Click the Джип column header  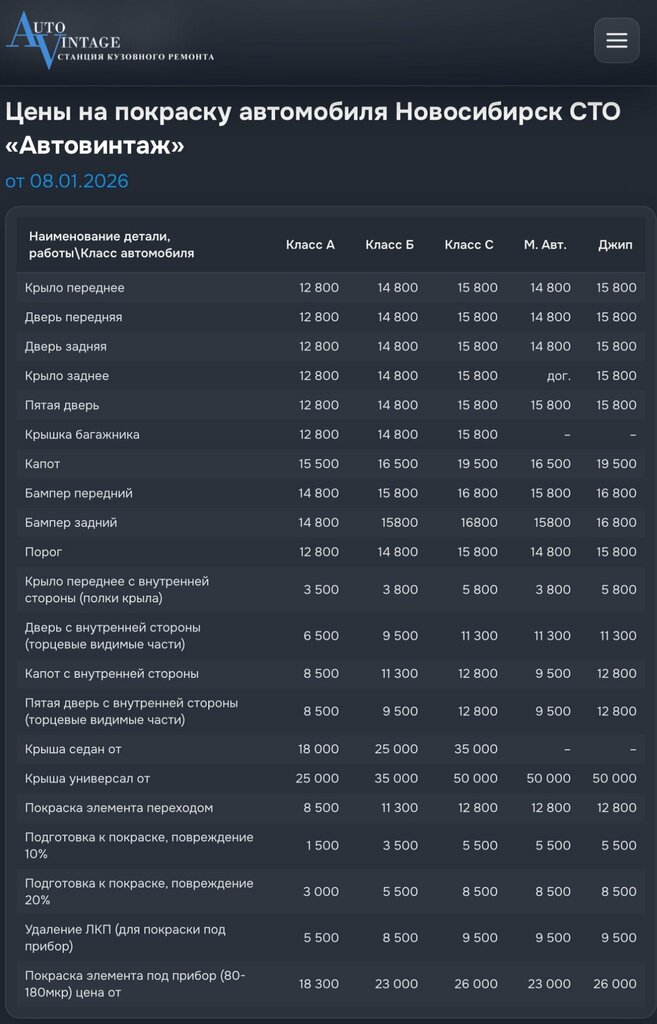click(615, 245)
